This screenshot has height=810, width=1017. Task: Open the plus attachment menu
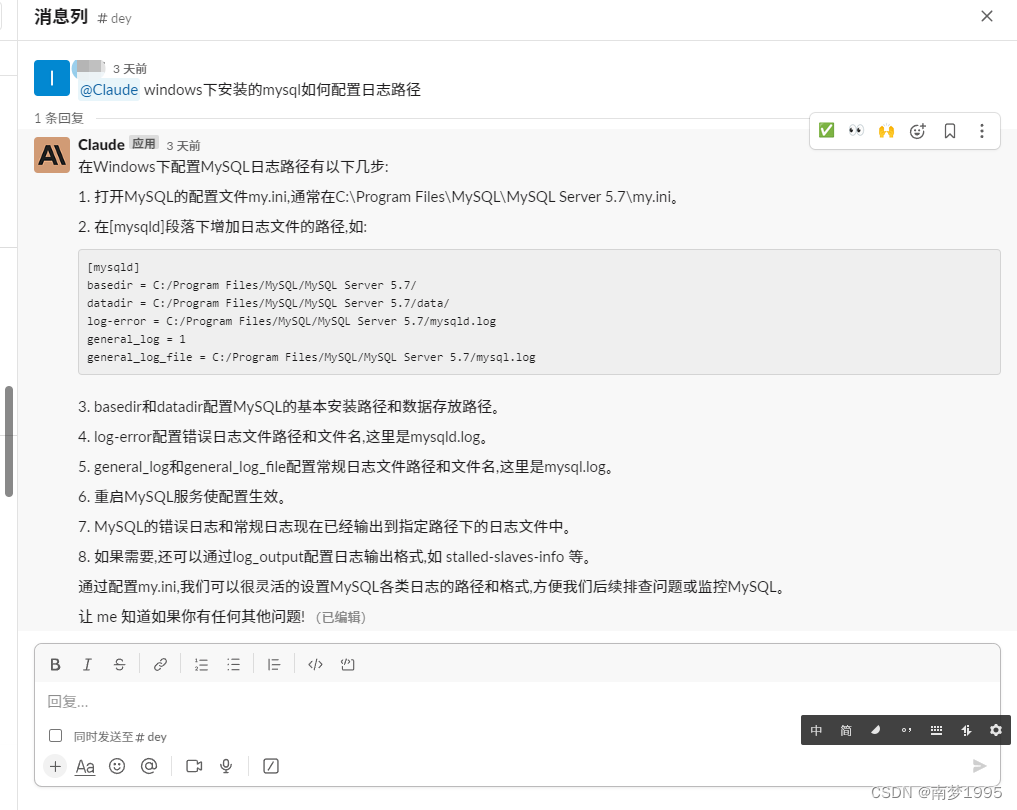point(55,766)
